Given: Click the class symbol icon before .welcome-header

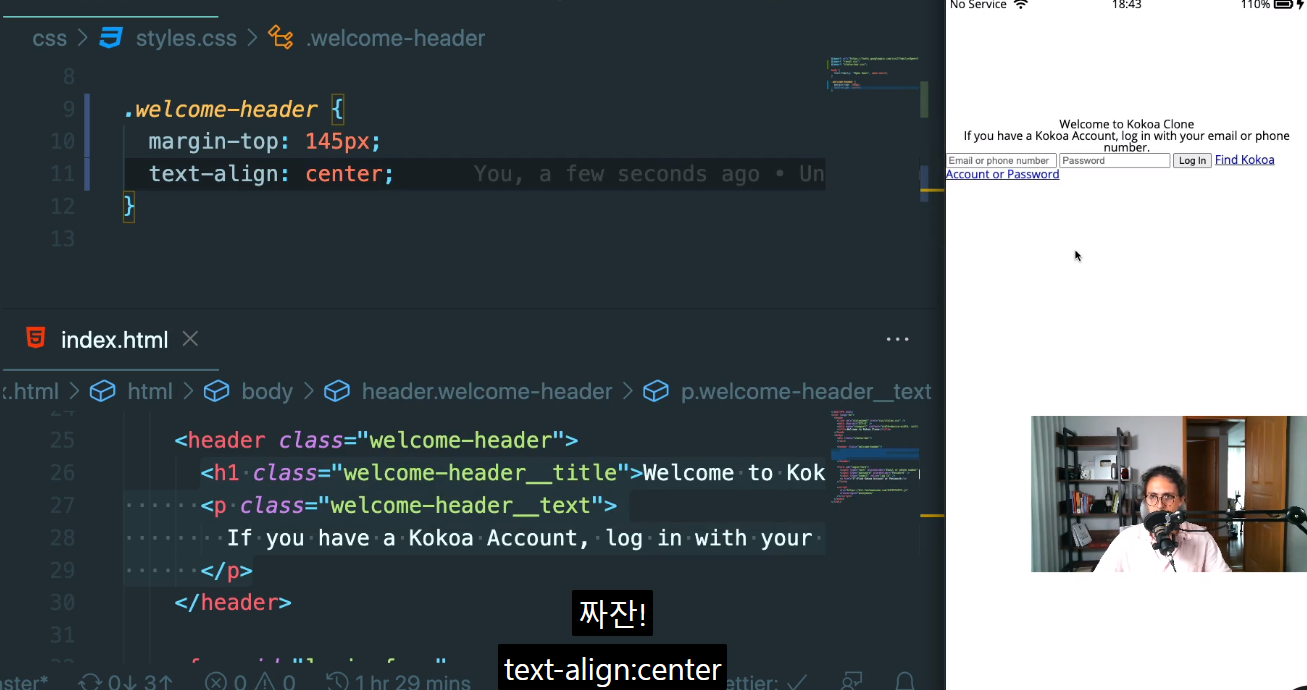Looking at the screenshot, I should pyautogui.click(x=281, y=39).
